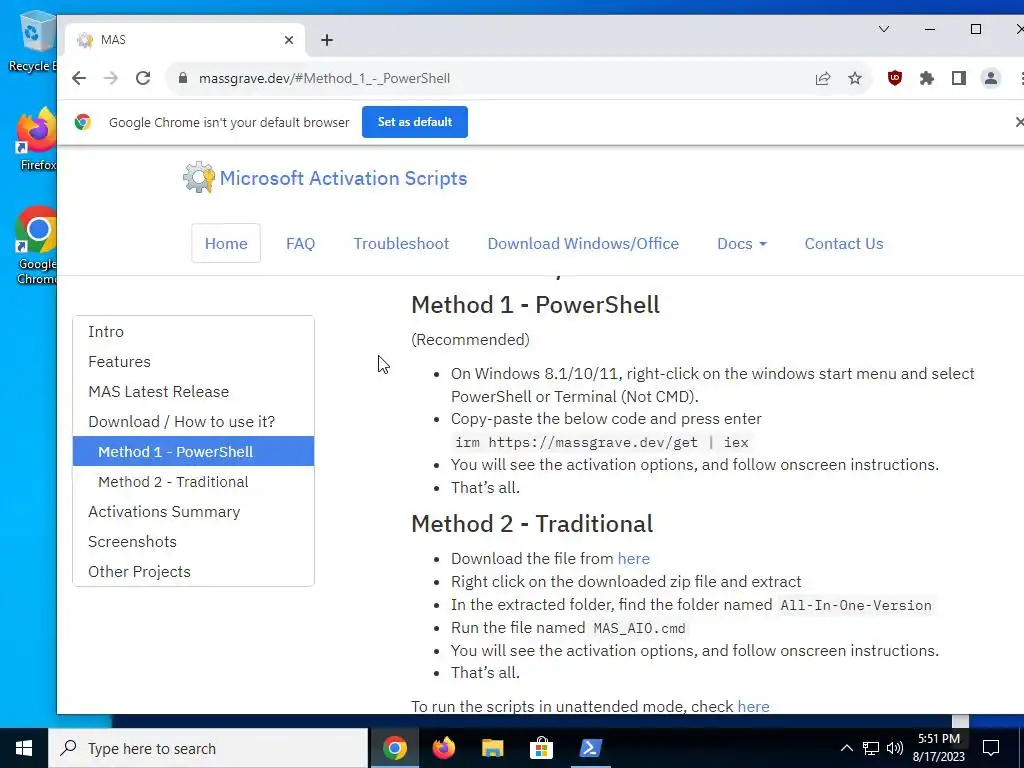This screenshot has width=1024, height=768.
Task: Jump to MAS Latest Release section
Action: [x=193, y=392]
